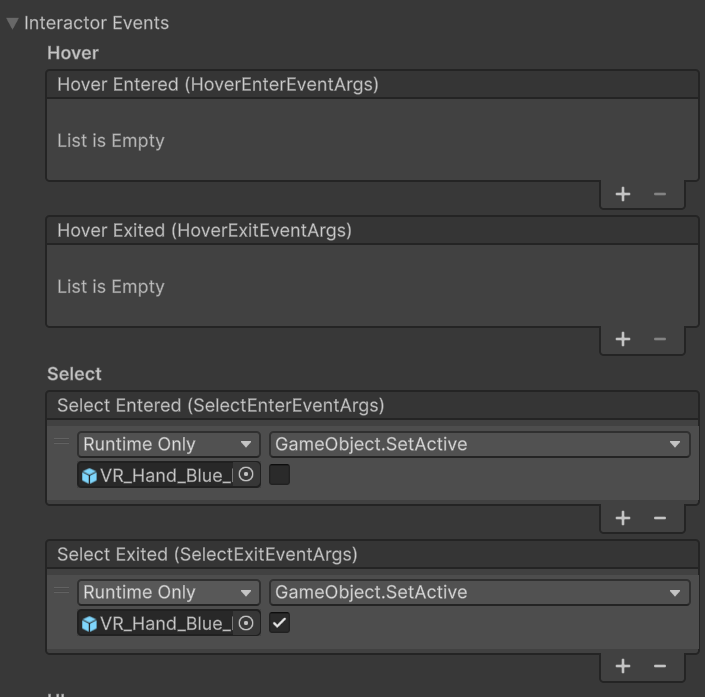Click VR_Hand_Blue object field in Select Entered
The width and height of the screenshot is (705, 697).
click(158, 476)
